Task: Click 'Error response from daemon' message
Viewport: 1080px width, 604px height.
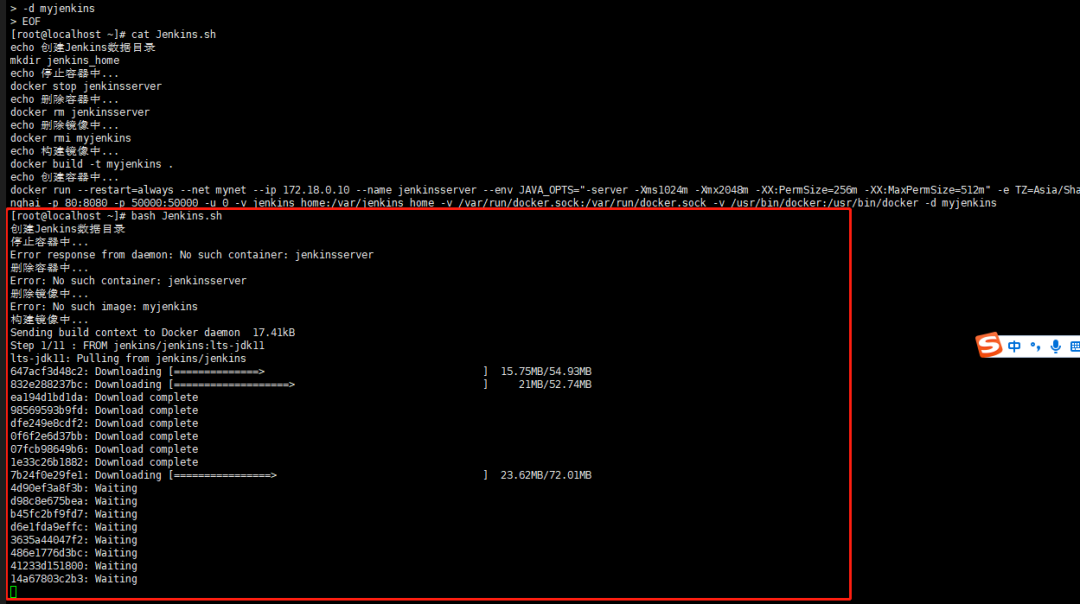Action: (191, 255)
